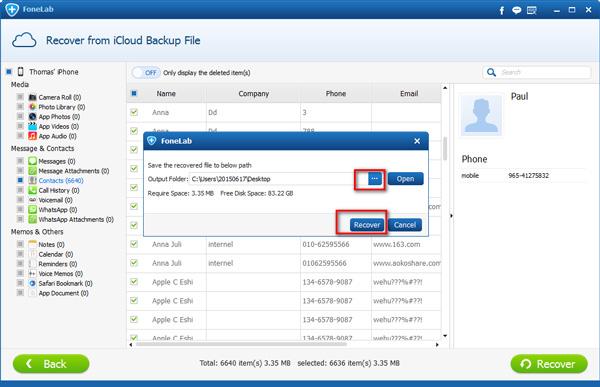Sort by the Company column header
Viewport: 600px width, 387px height.
coord(253,93)
